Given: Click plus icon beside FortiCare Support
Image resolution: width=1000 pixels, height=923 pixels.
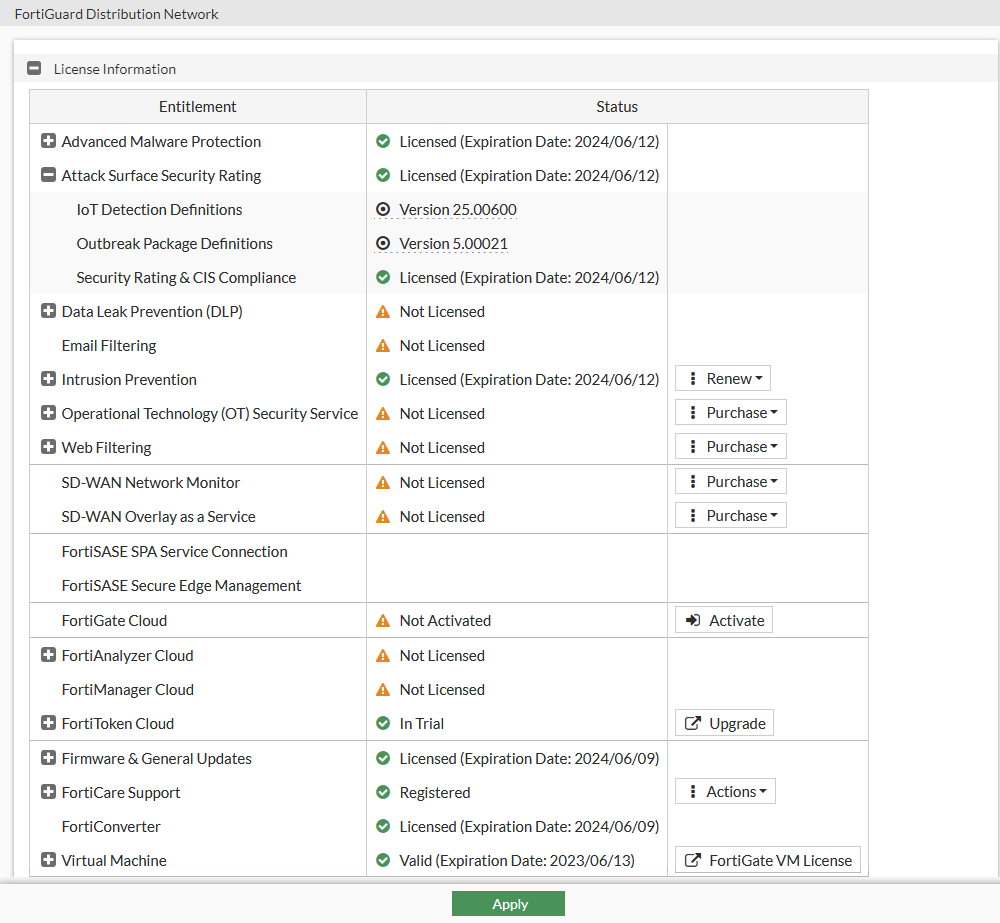Looking at the screenshot, I should pyautogui.click(x=48, y=792).
